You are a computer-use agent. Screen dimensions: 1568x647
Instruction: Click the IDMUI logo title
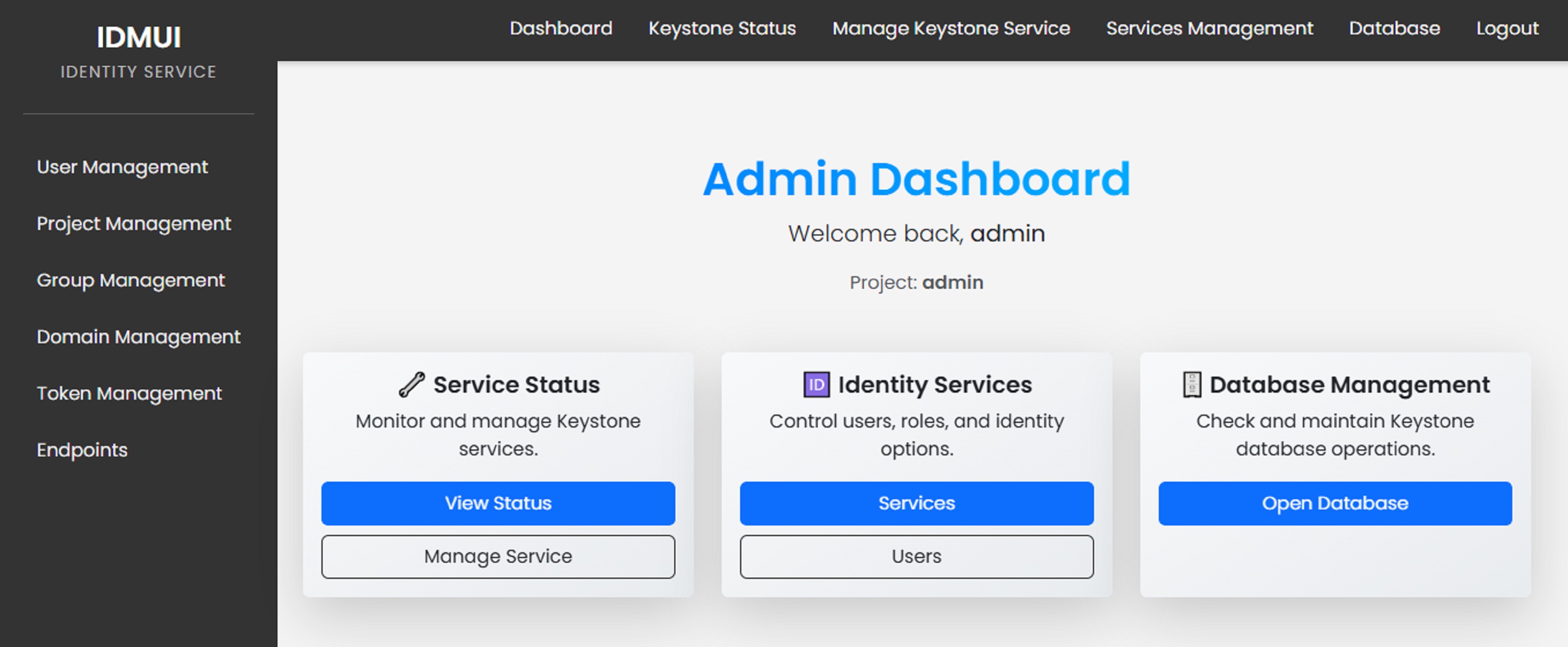pos(139,37)
